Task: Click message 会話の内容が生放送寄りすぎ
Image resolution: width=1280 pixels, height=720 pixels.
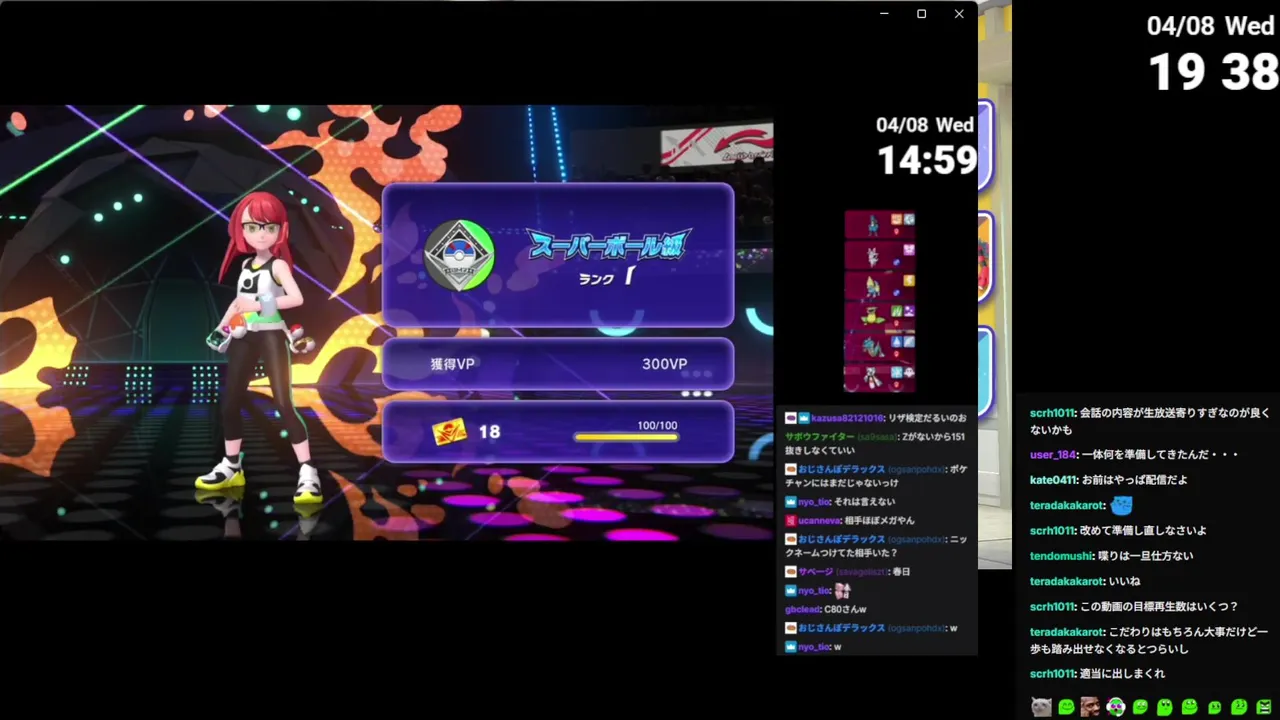Action: coord(1150,421)
